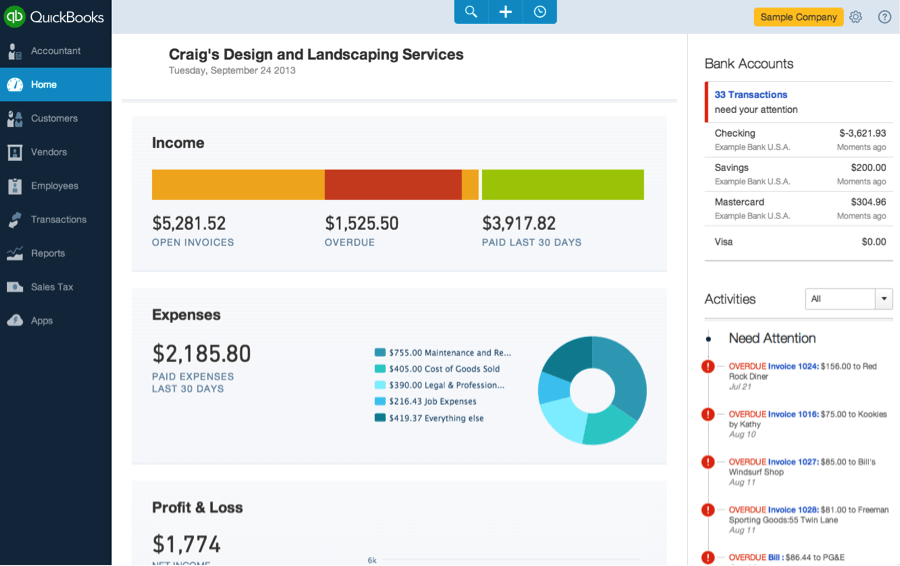Screen dimensions: 900x566
Task: Click the OPEN INVOICES label
Action: point(193,242)
